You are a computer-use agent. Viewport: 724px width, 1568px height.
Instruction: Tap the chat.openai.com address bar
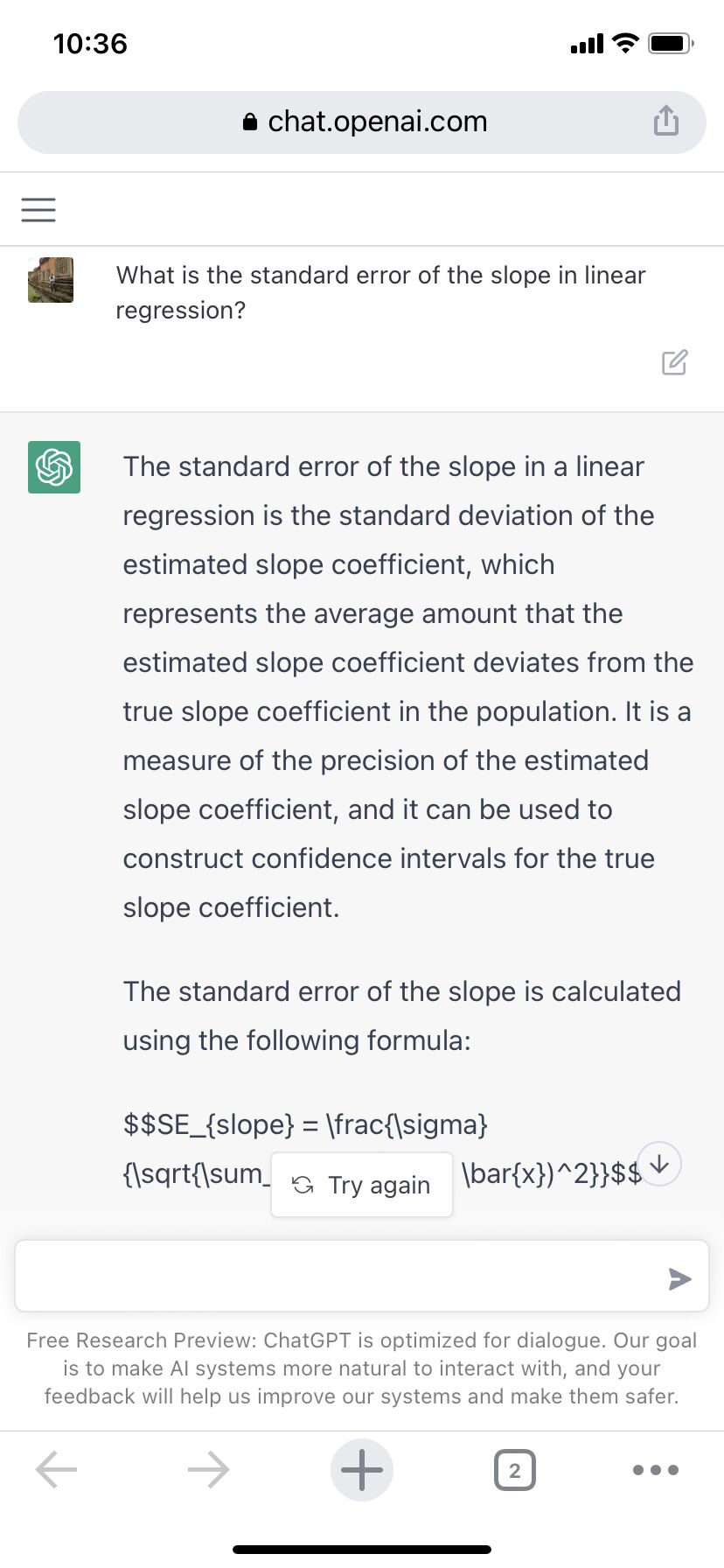click(x=362, y=122)
